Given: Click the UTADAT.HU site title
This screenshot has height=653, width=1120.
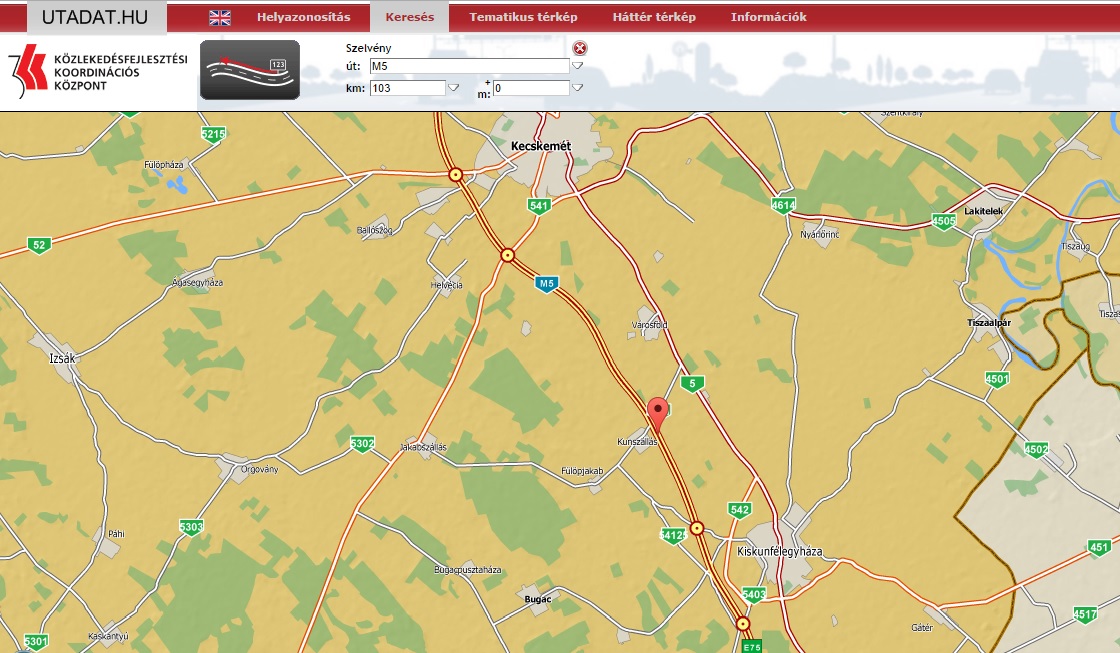Looking at the screenshot, I should point(95,17).
